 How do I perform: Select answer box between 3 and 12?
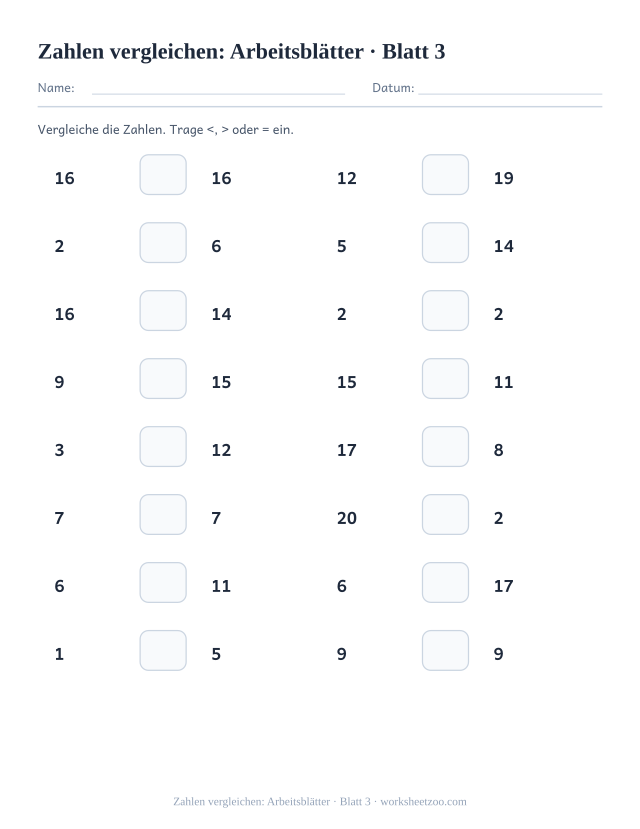pyautogui.click(x=163, y=447)
